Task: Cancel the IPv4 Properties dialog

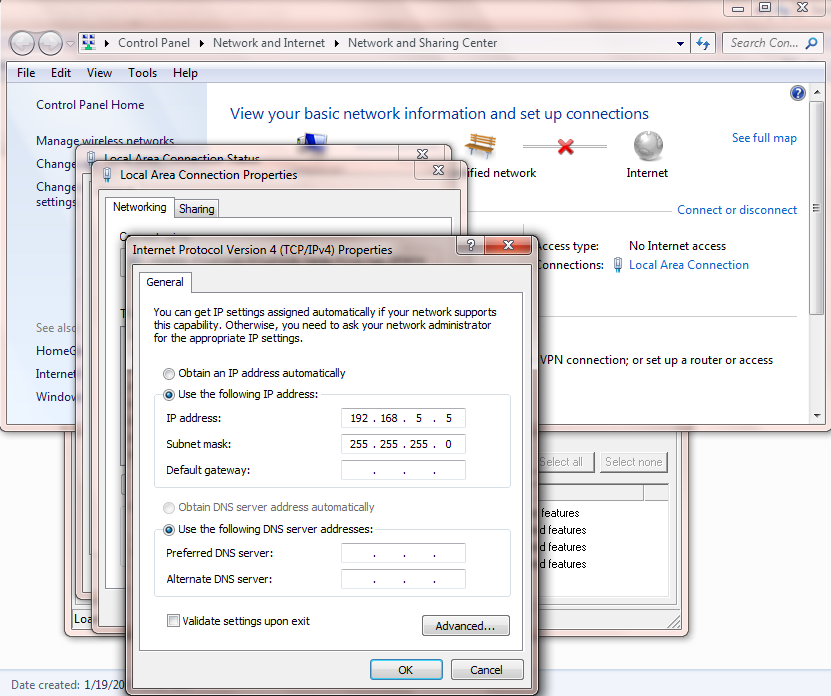Action: pyautogui.click(x=487, y=670)
